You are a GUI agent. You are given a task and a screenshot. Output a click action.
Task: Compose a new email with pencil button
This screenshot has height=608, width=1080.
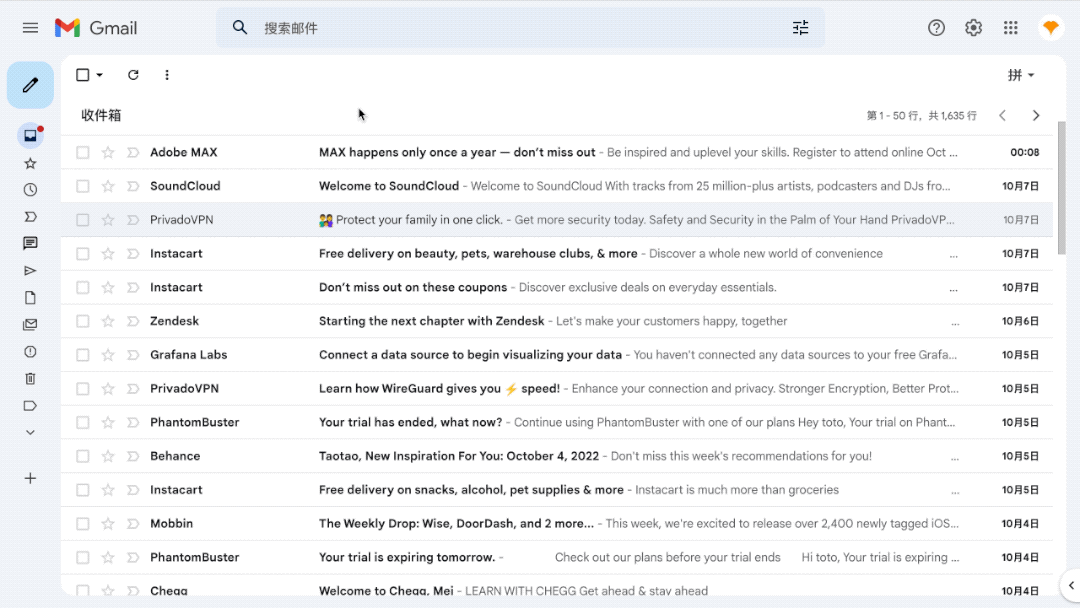30,85
